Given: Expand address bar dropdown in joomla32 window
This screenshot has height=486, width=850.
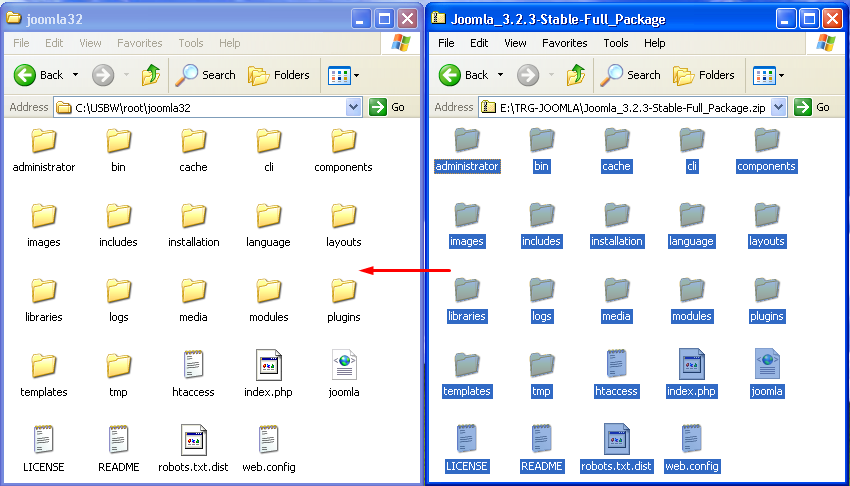Looking at the screenshot, I should pyautogui.click(x=353, y=107).
